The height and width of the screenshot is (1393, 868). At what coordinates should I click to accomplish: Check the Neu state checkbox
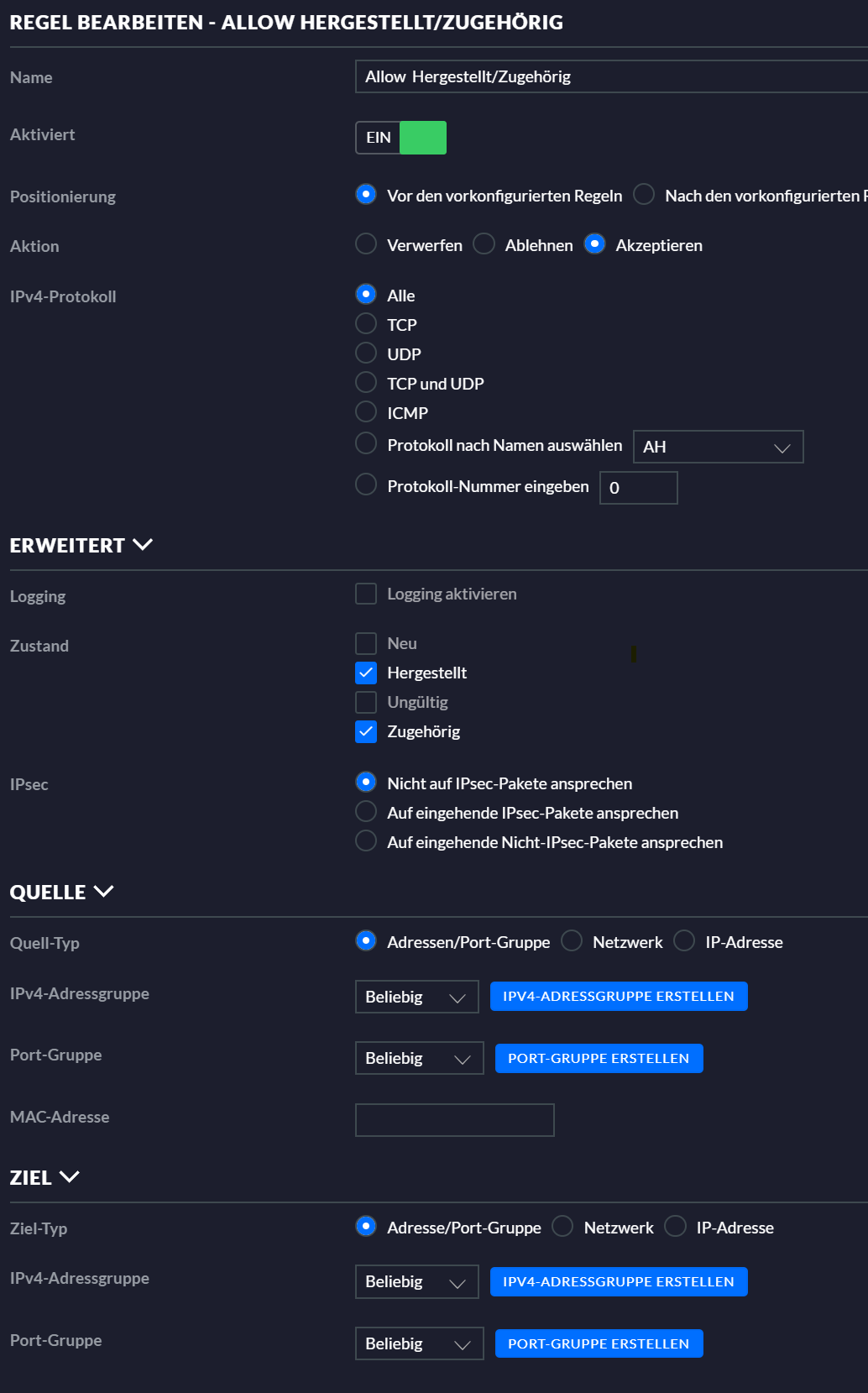pos(366,644)
